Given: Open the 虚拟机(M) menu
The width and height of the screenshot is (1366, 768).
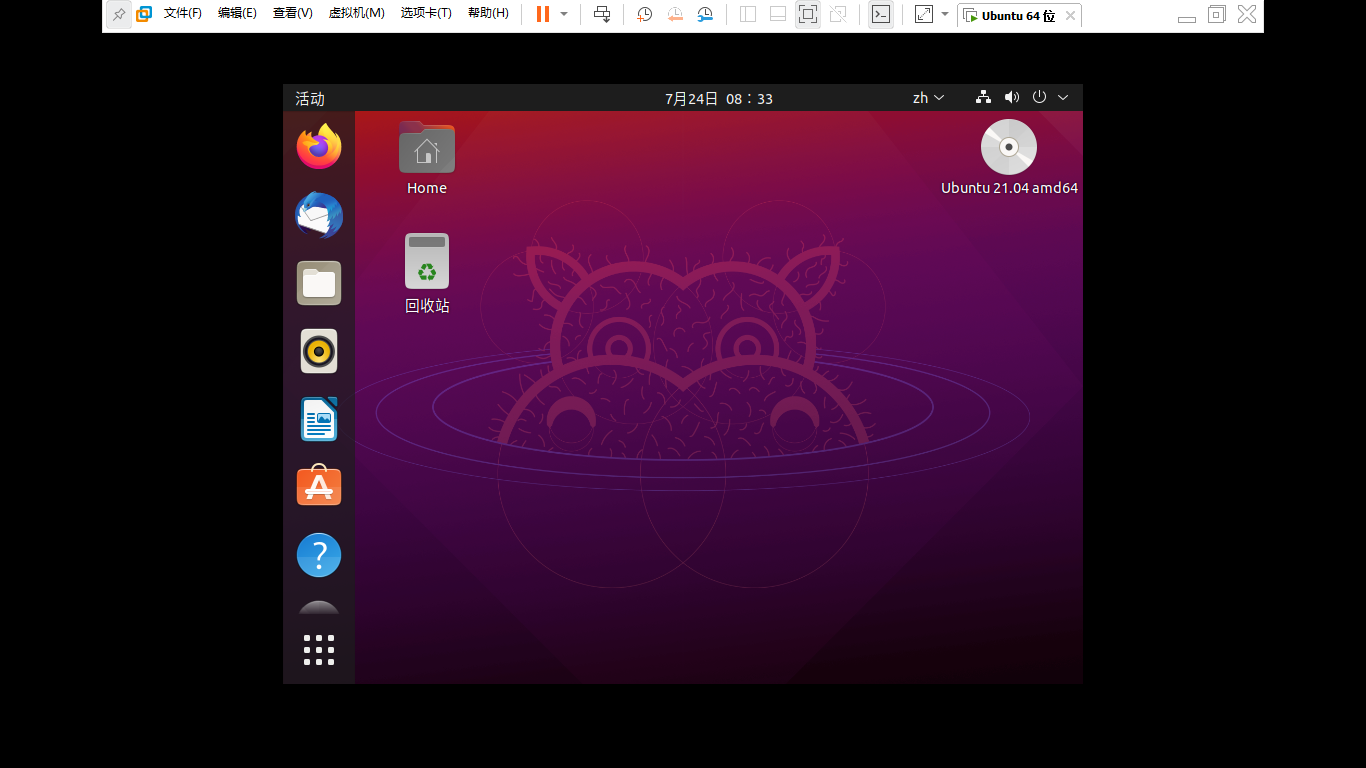Looking at the screenshot, I should tap(357, 14).
